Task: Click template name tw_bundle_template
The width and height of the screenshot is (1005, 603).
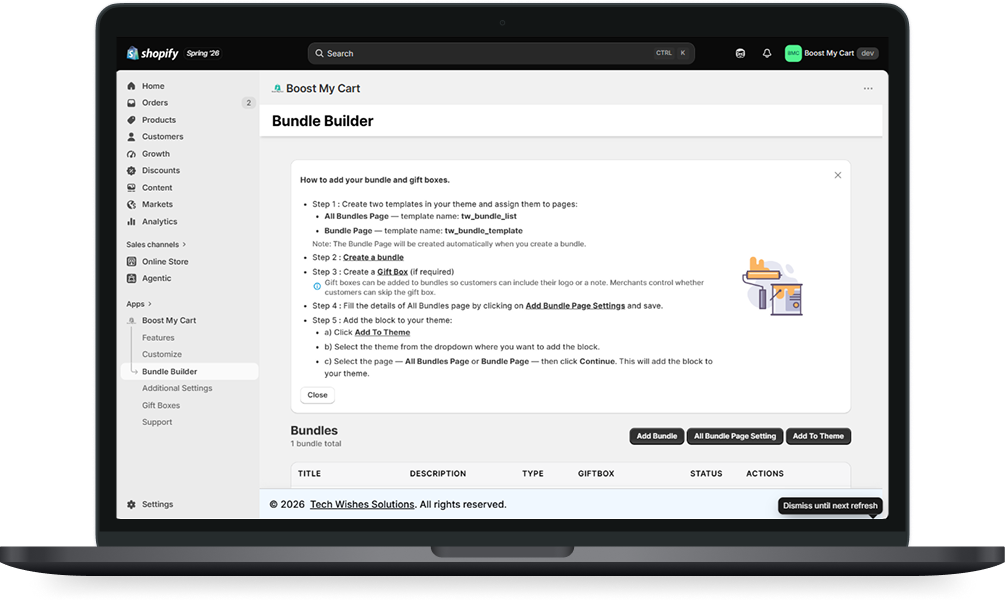Action: (x=483, y=231)
